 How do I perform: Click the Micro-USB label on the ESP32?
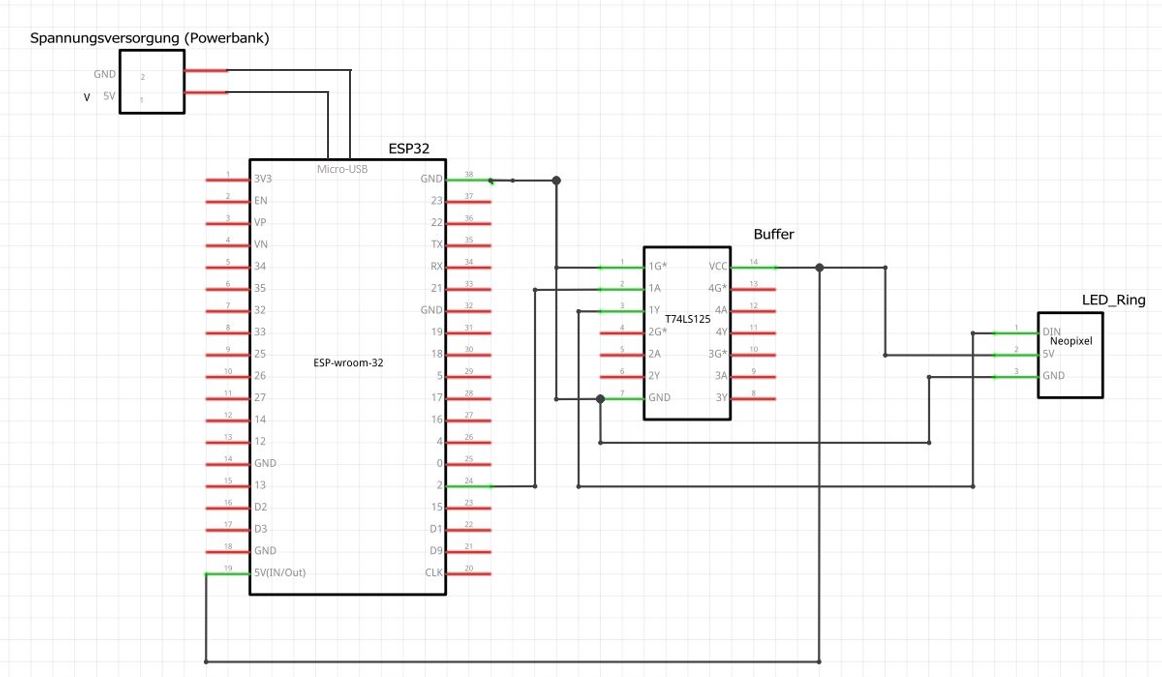coord(342,169)
